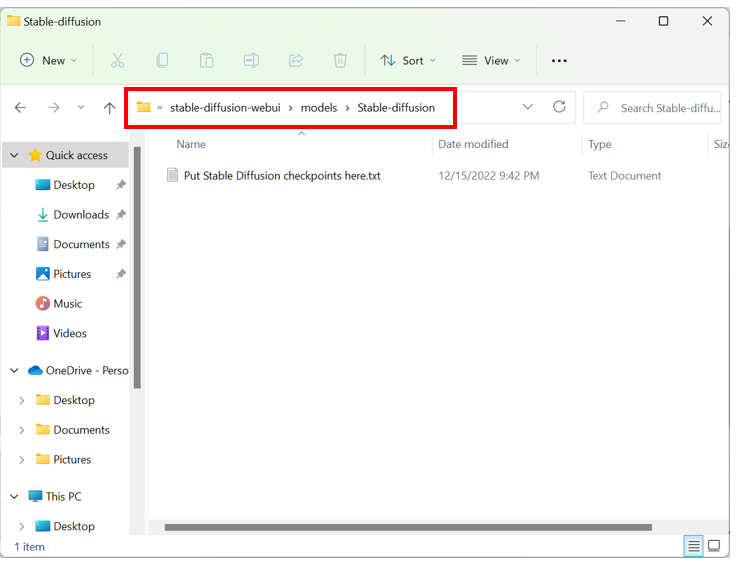
Task: Maximize the Stable-diffusion window
Action: [x=663, y=21]
